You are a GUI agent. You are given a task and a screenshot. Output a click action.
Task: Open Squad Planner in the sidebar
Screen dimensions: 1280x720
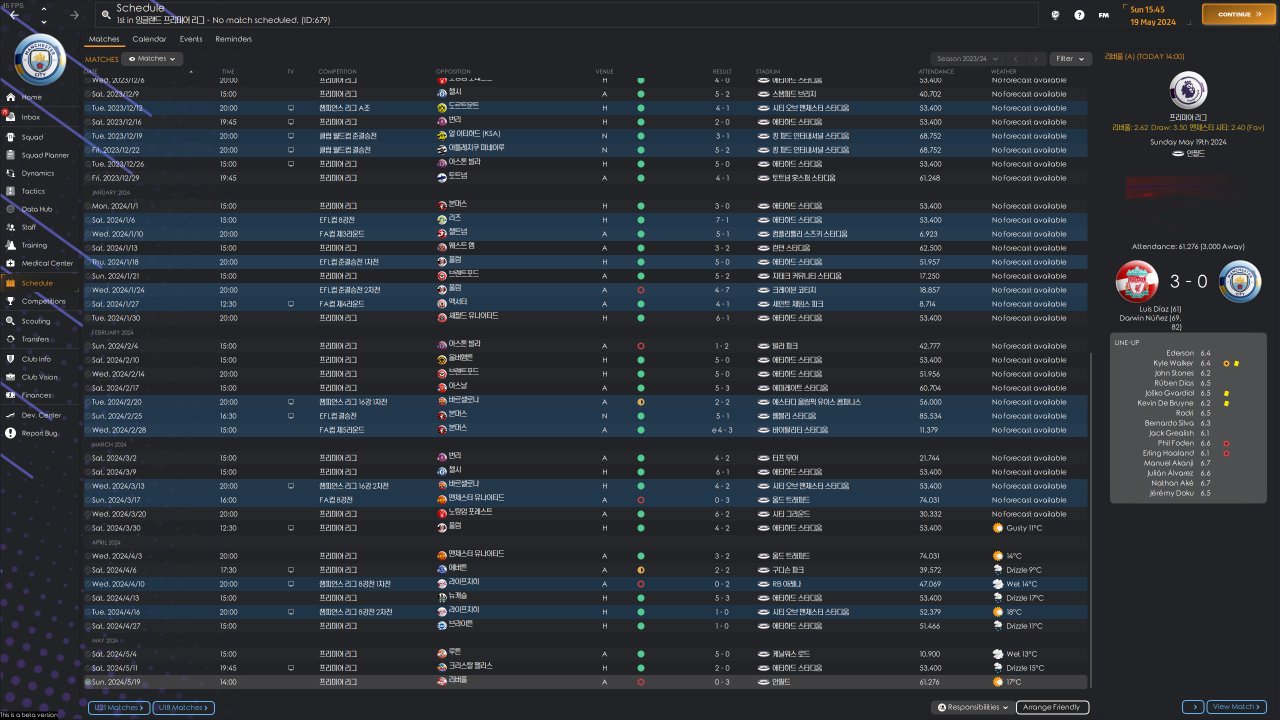pyautogui.click(x=45, y=155)
